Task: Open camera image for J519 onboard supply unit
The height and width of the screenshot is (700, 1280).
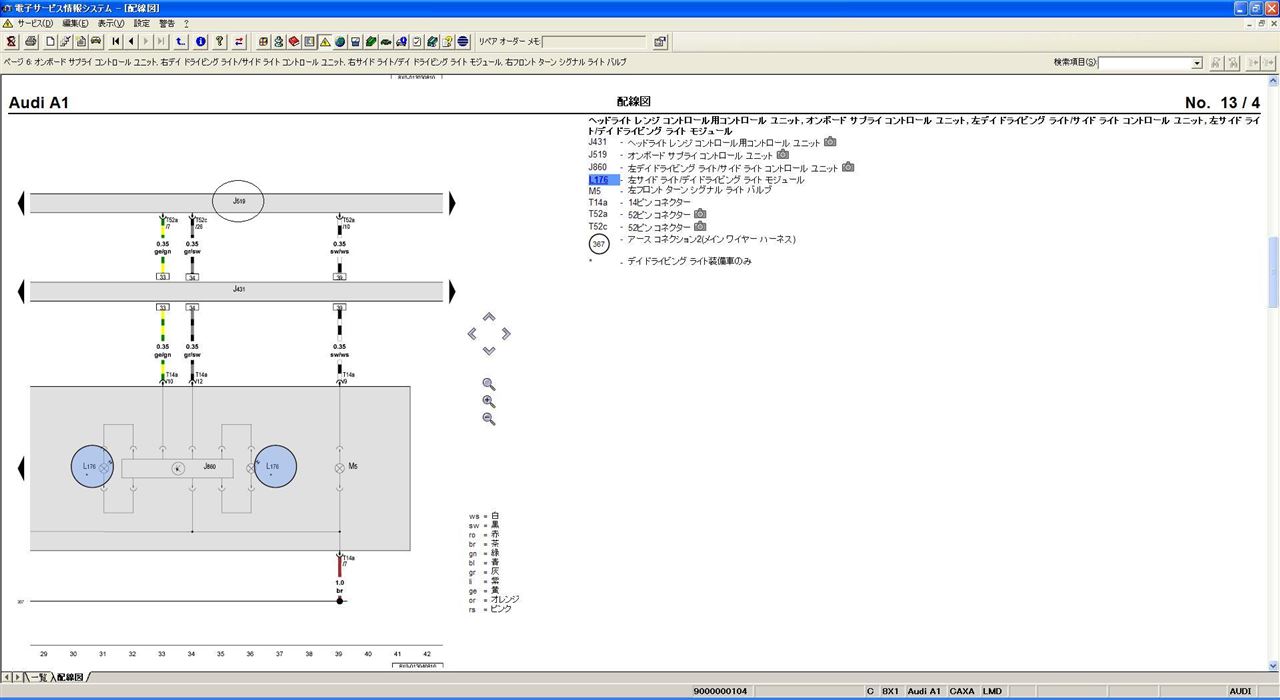Action: click(783, 155)
